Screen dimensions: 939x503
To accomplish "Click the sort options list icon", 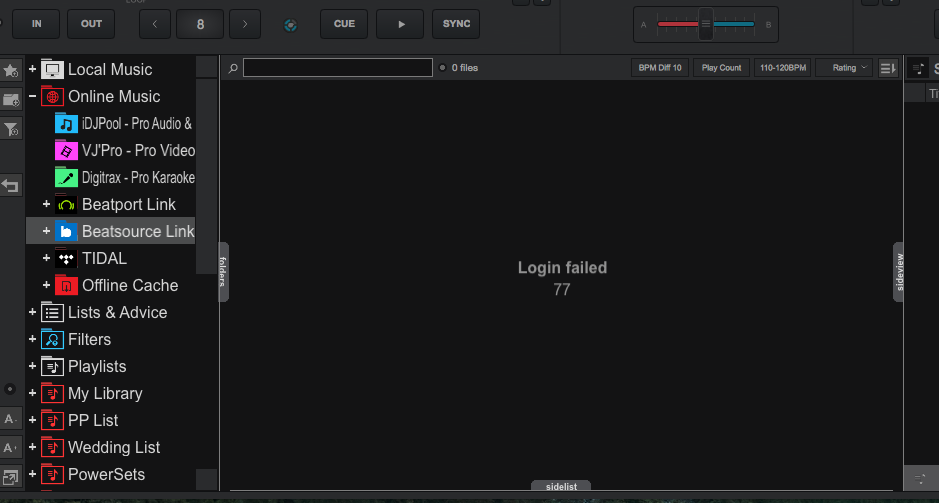I will pyautogui.click(x=888, y=68).
